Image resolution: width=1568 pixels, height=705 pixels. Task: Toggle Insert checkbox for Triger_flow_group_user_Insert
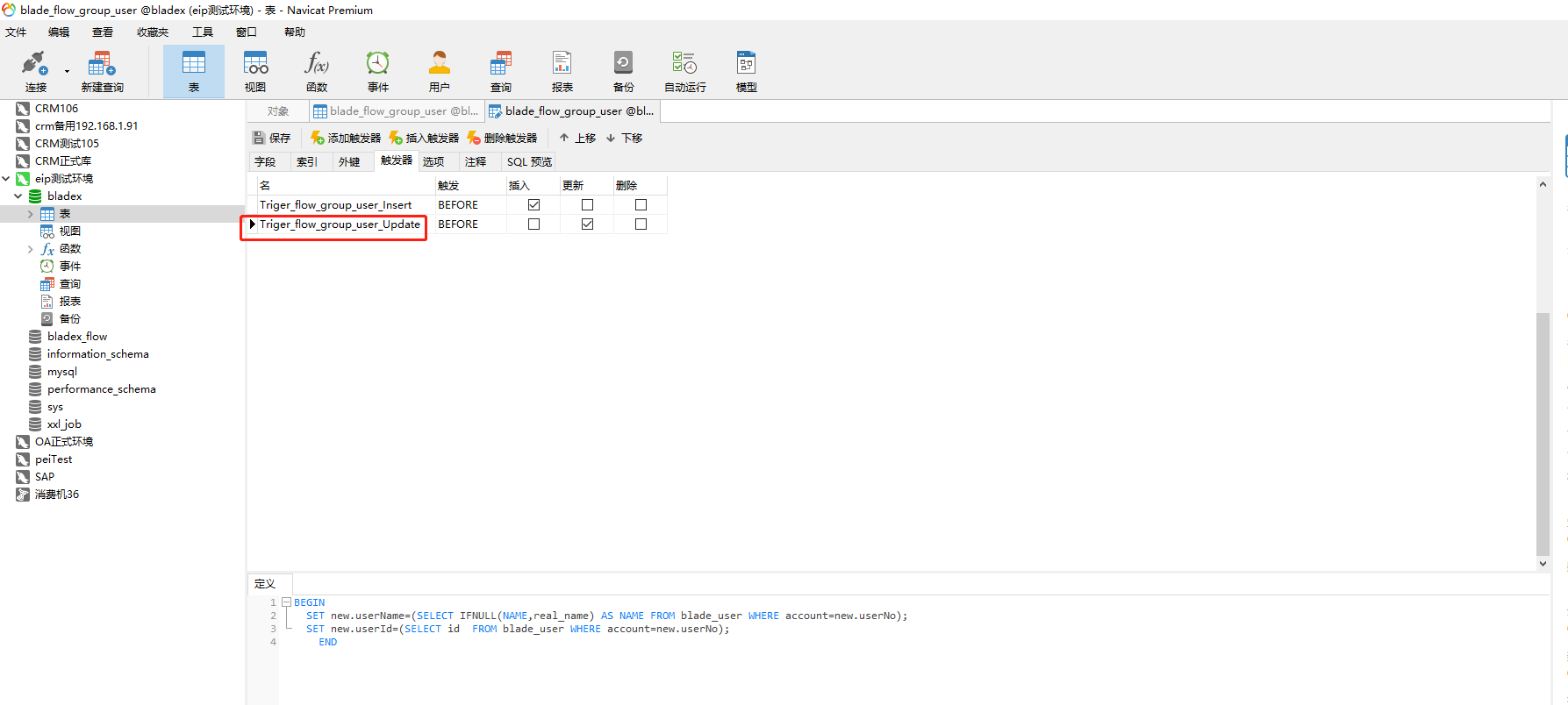[x=533, y=204]
